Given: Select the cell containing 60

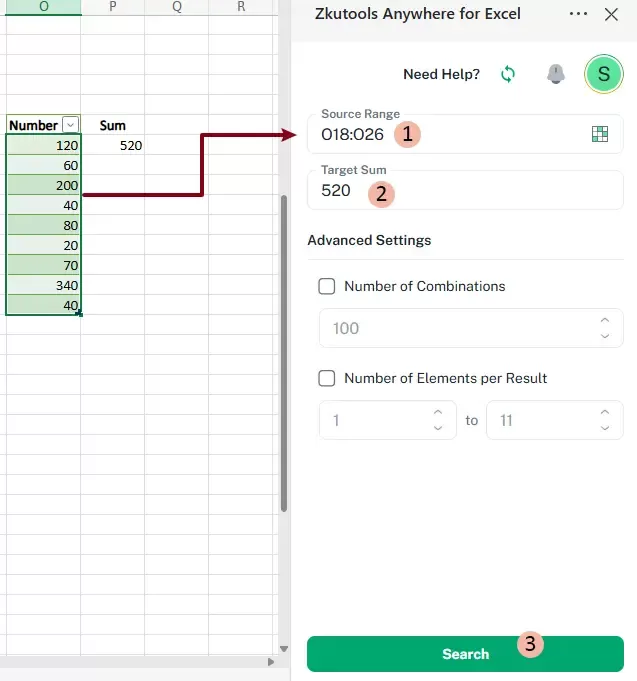Looking at the screenshot, I should [x=43, y=165].
